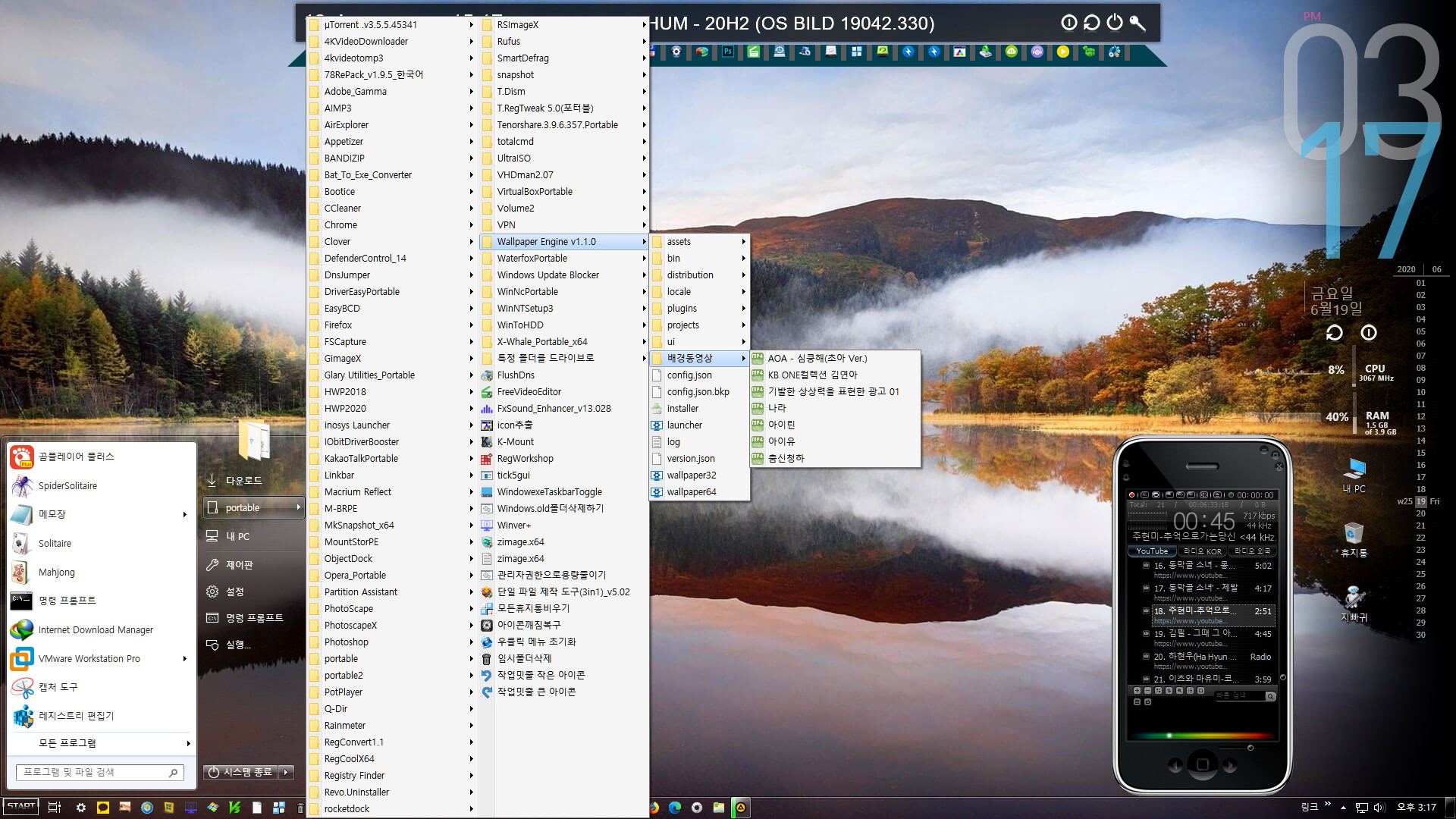Open FreeVideoEditor in the portable menu

click(529, 392)
